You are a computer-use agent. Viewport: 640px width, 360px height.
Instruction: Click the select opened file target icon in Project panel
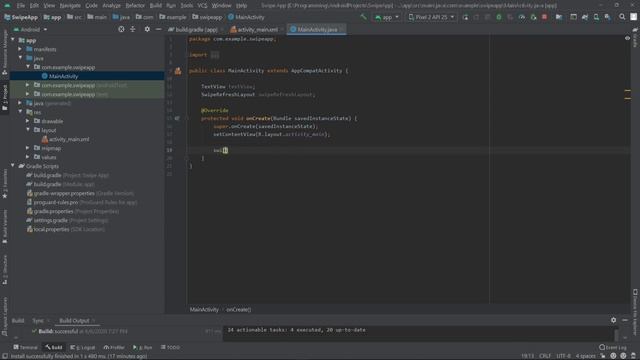(121, 29)
